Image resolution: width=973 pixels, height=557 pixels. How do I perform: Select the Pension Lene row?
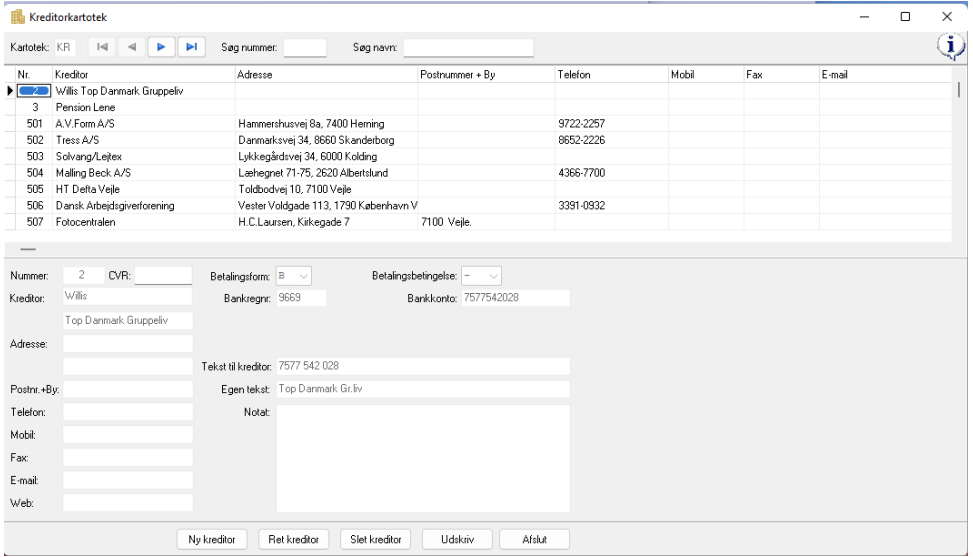coord(478,107)
